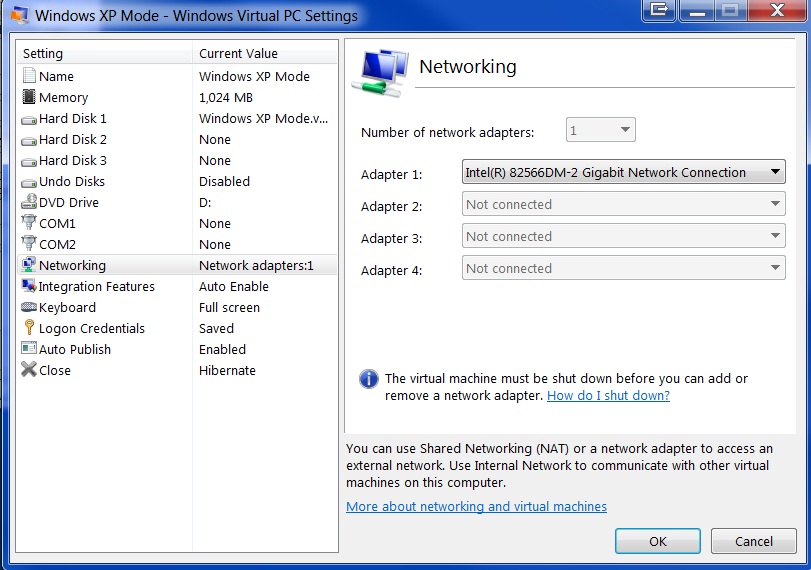
Task: Click the blue information icon
Action: pyautogui.click(x=368, y=379)
